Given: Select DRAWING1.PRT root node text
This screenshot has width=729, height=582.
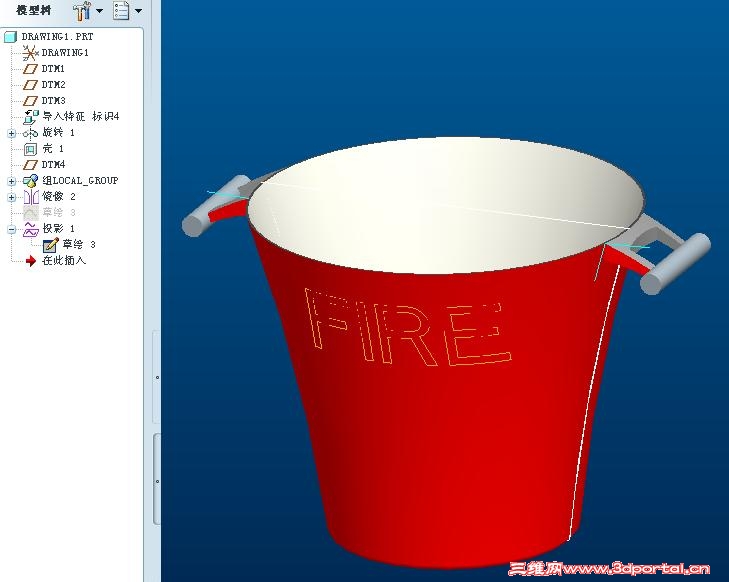Looking at the screenshot, I should [57, 37].
